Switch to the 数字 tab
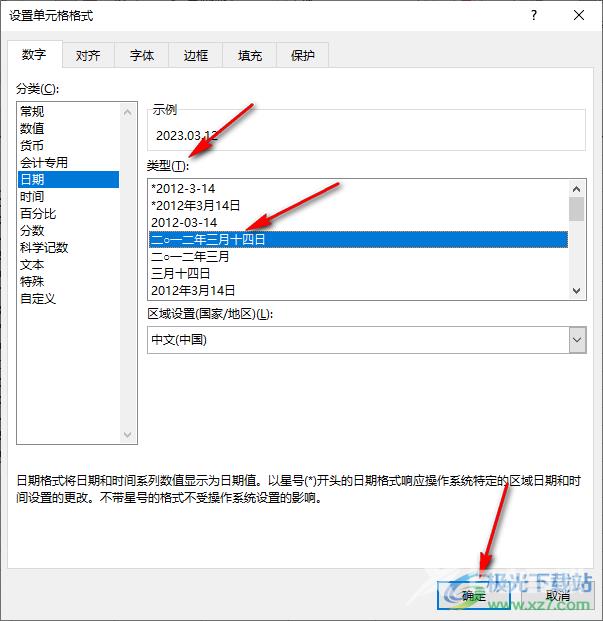This screenshot has width=603, height=621. point(34,54)
